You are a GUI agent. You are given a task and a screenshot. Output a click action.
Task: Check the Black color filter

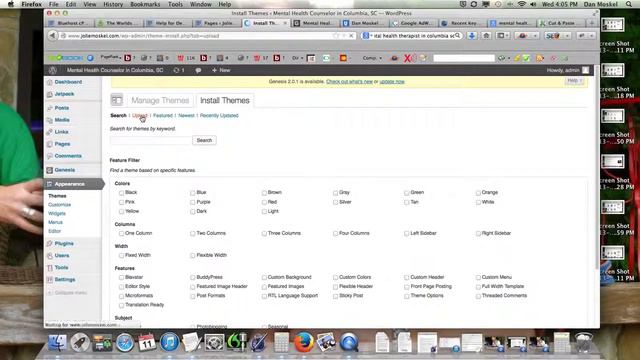[x=121, y=193]
